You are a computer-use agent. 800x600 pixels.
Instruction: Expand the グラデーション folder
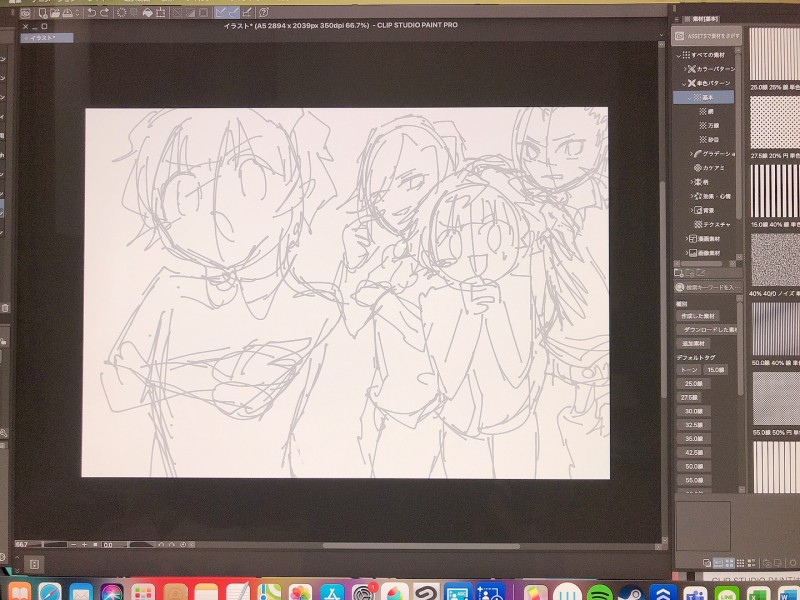[x=691, y=153]
